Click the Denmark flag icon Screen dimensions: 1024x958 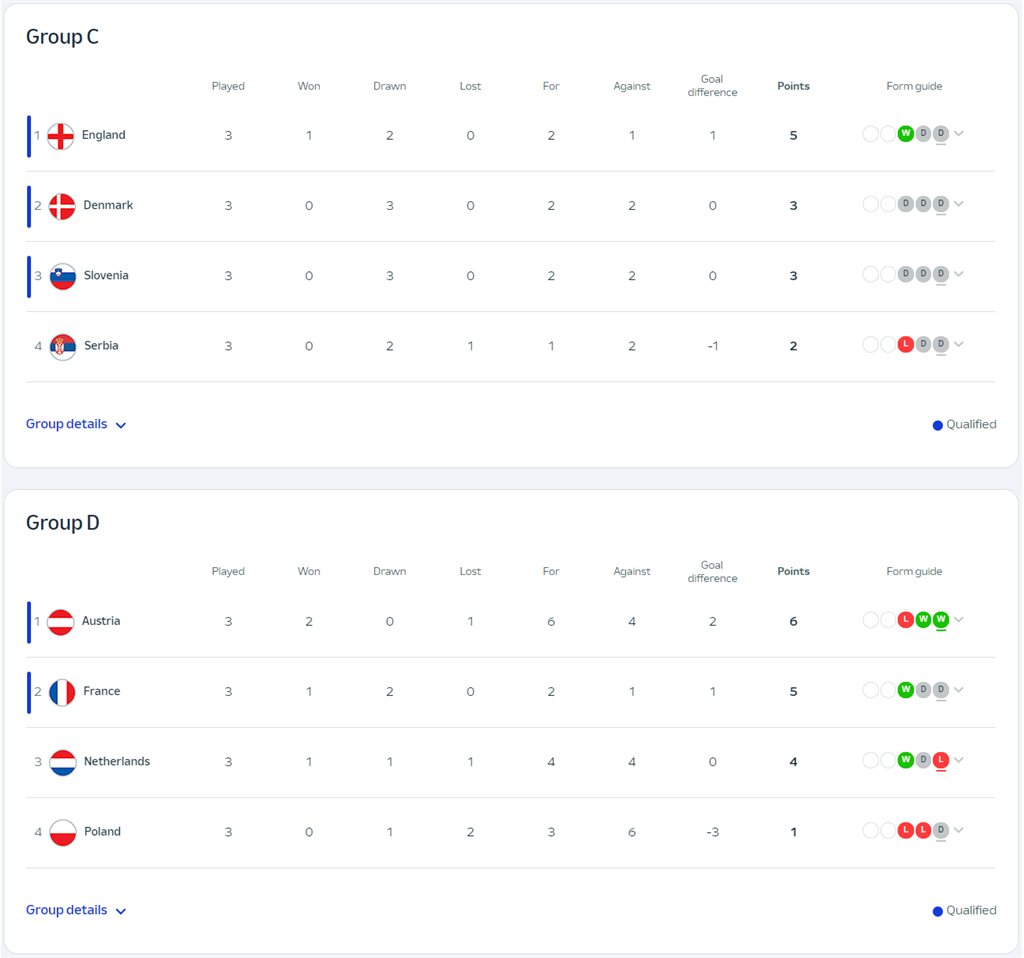63,206
